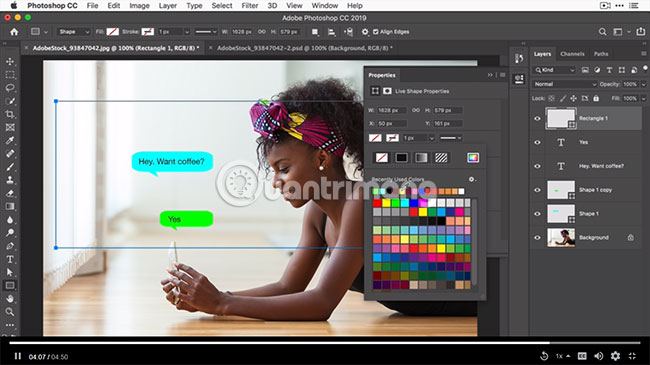Open stroke width dropdown in Properties panel
The width and height of the screenshot is (650, 365).
click(x=432, y=138)
